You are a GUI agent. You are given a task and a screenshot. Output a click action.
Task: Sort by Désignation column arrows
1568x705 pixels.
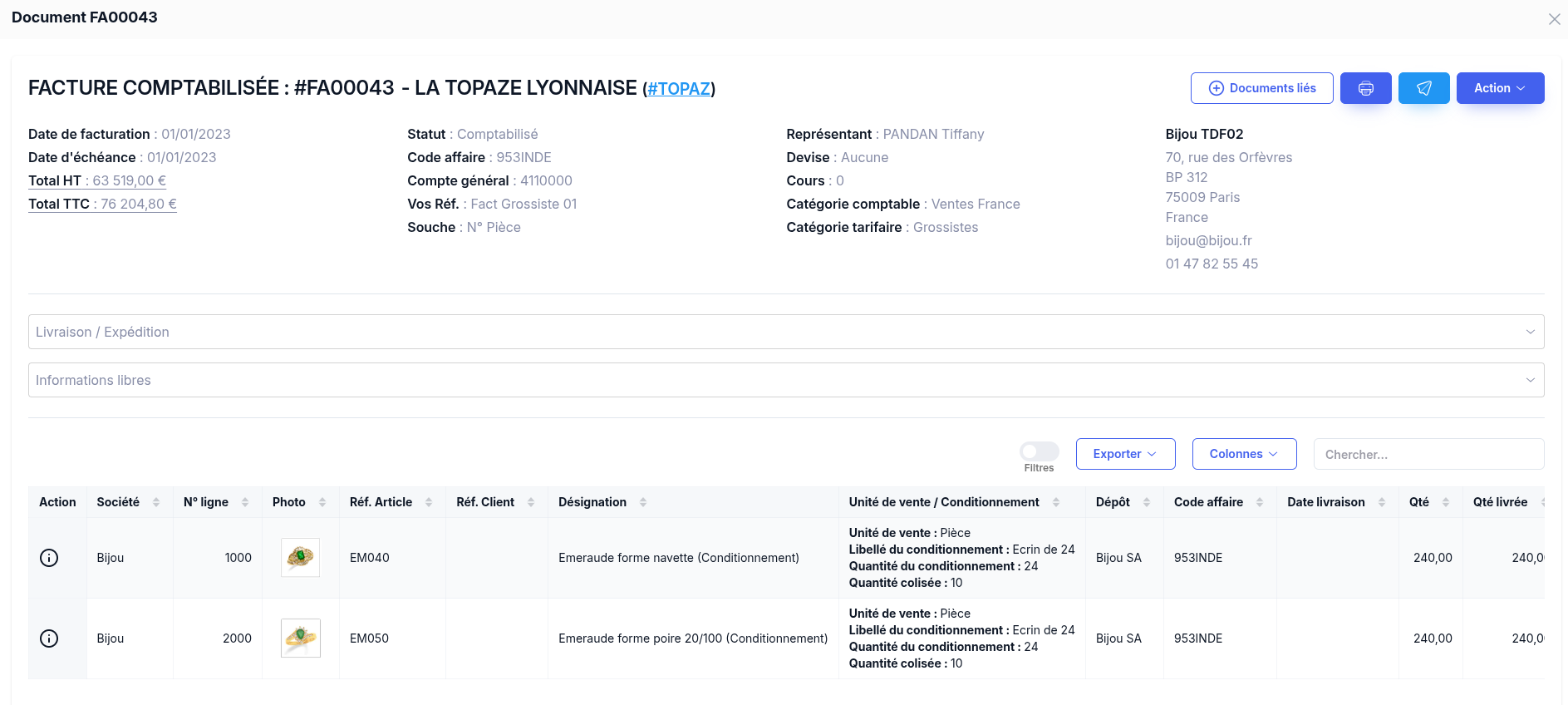coord(643,502)
